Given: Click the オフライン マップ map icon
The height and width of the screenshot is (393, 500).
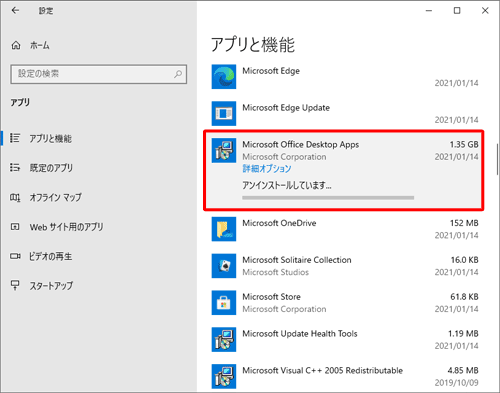Looking at the screenshot, I should (x=15, y=197).
